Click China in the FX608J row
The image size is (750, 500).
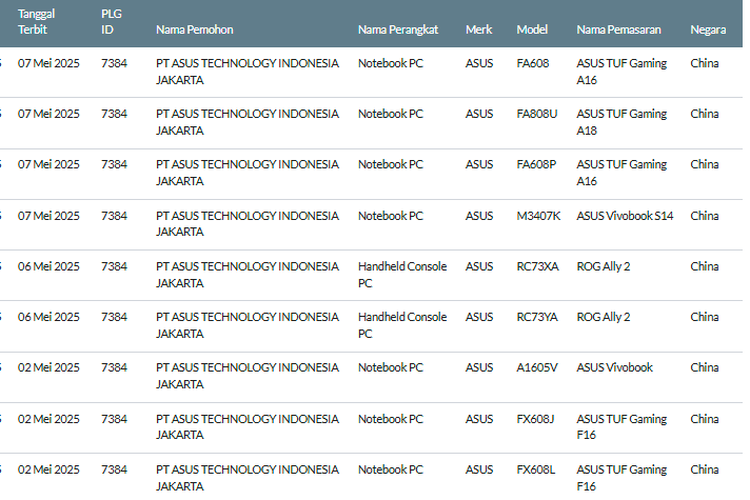(704, 419)
